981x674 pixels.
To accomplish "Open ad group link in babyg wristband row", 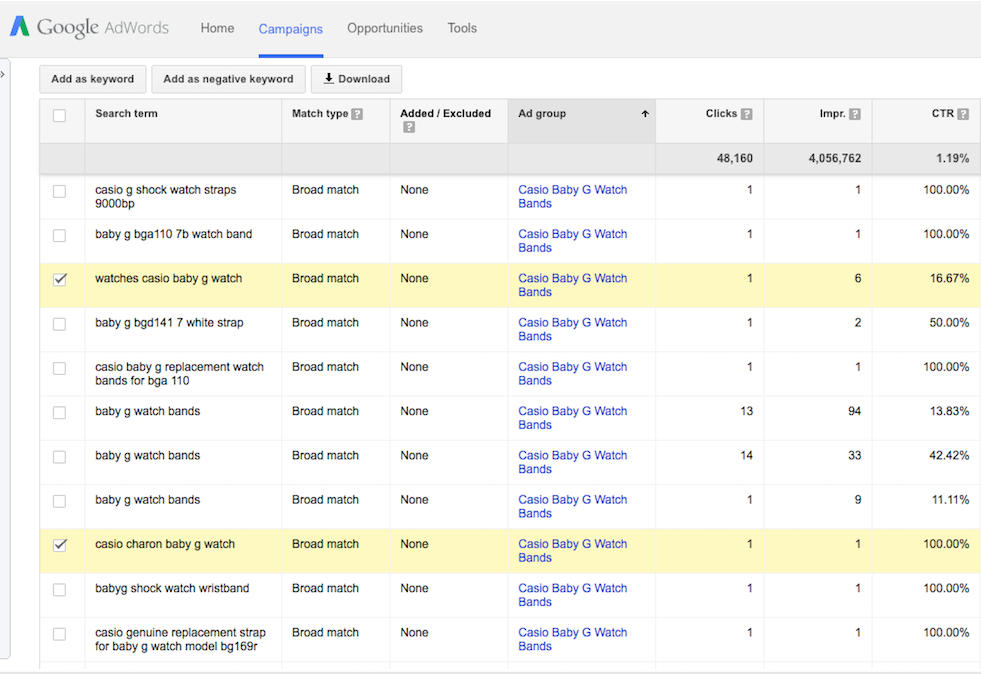I will [572, 595].
